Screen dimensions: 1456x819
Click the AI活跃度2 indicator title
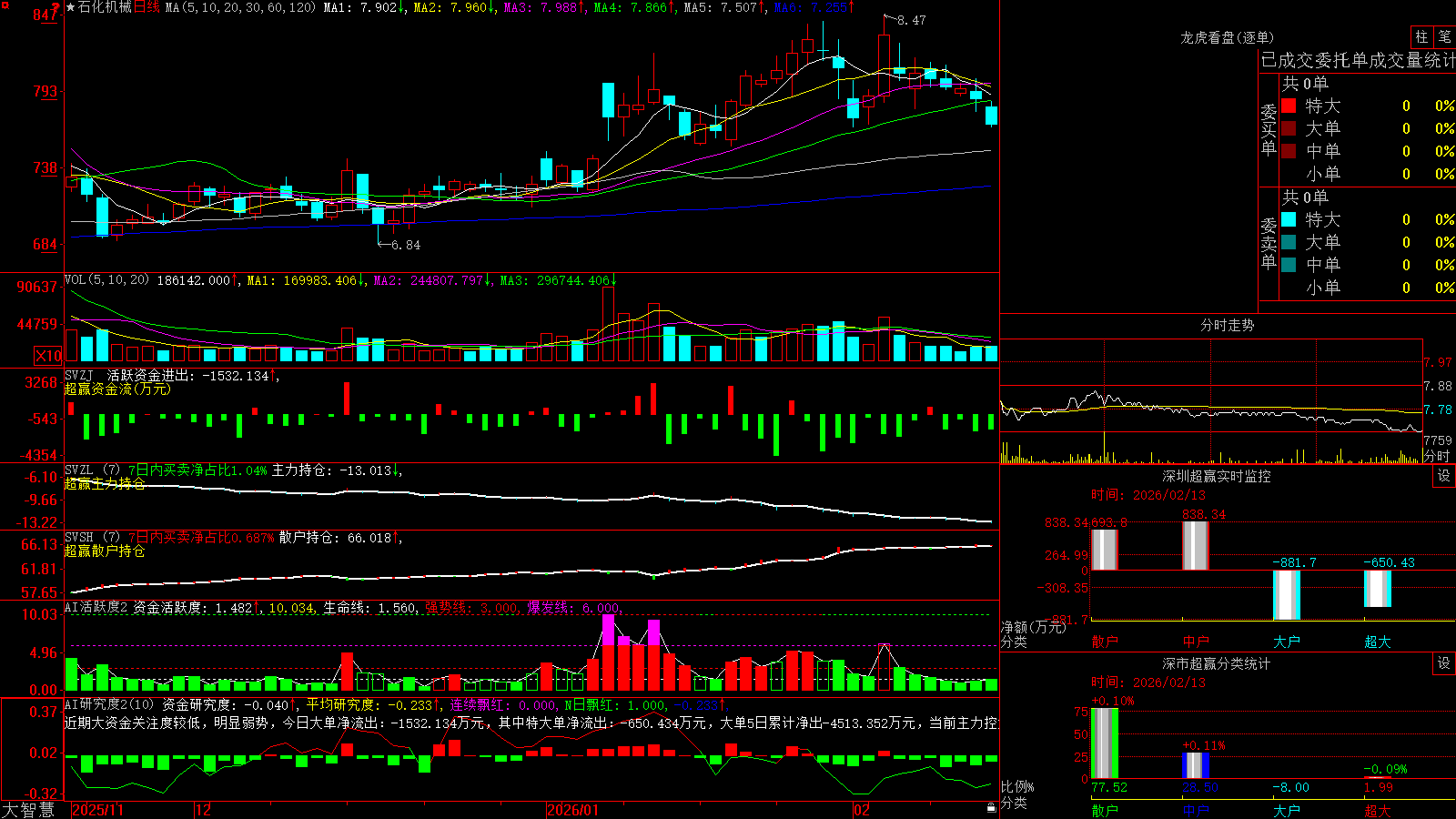(x=96, y=607)
